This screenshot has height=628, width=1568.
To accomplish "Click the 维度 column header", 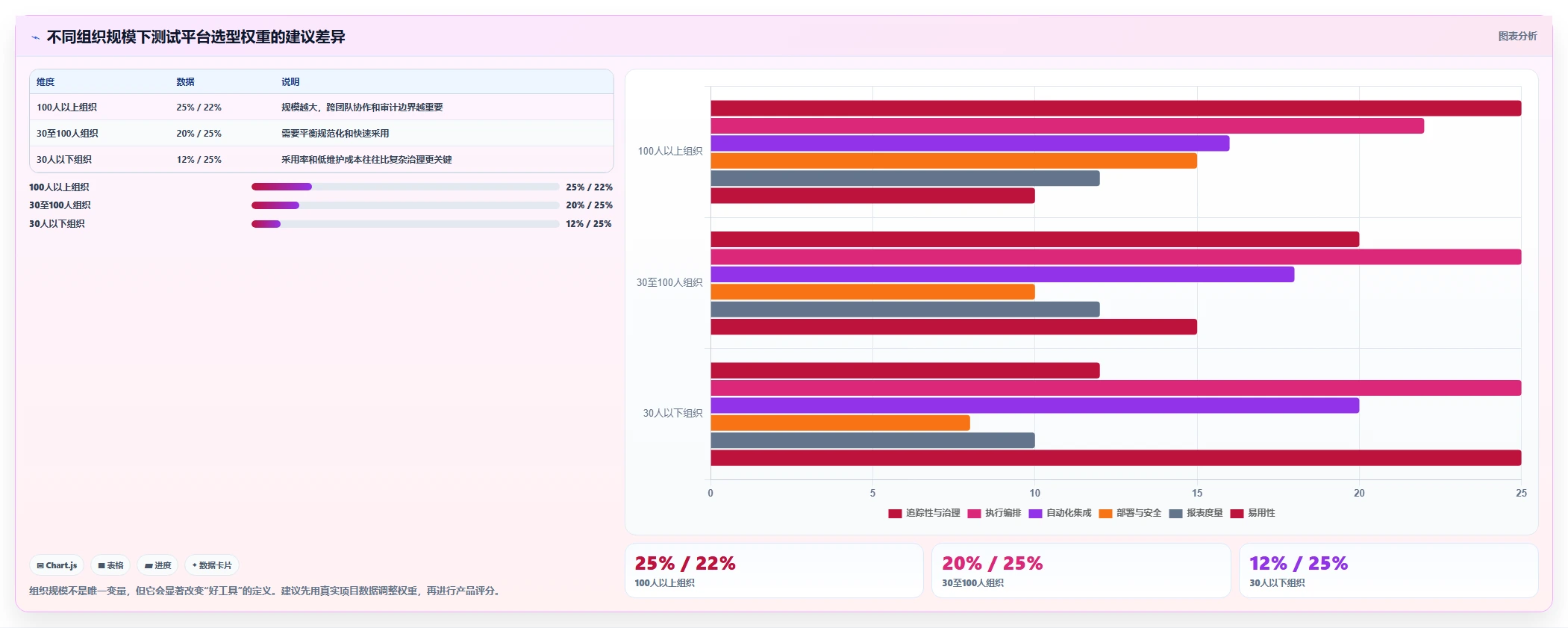I will pos(46,82).
